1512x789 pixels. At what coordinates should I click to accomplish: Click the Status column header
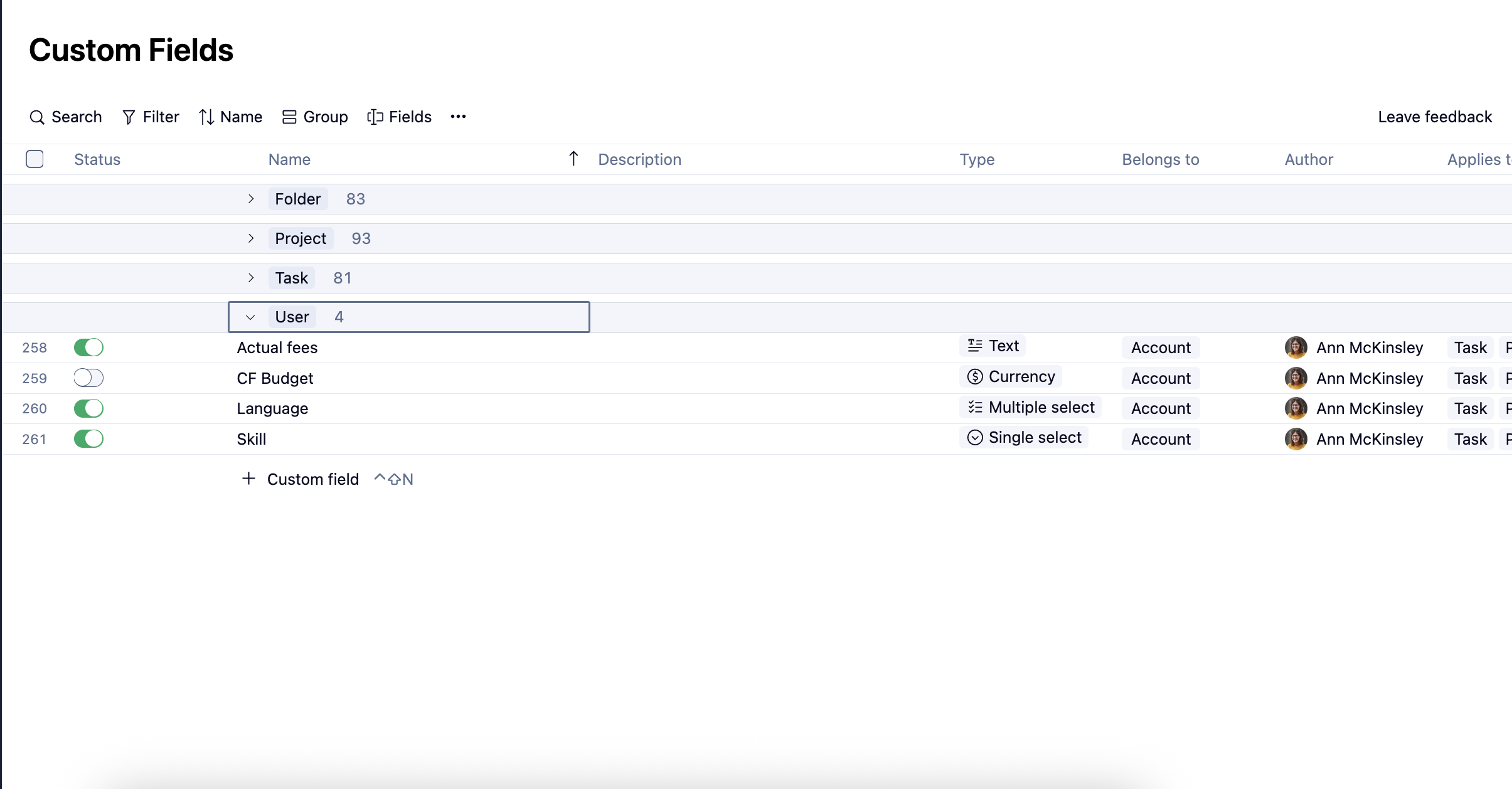97,159
